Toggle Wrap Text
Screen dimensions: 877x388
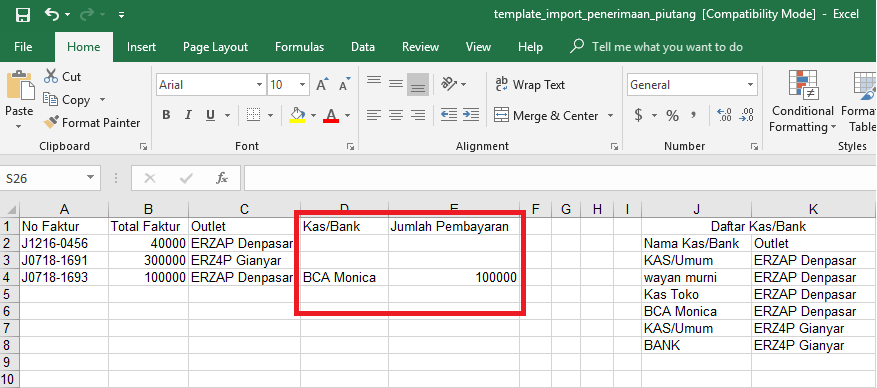pos(530,84)
